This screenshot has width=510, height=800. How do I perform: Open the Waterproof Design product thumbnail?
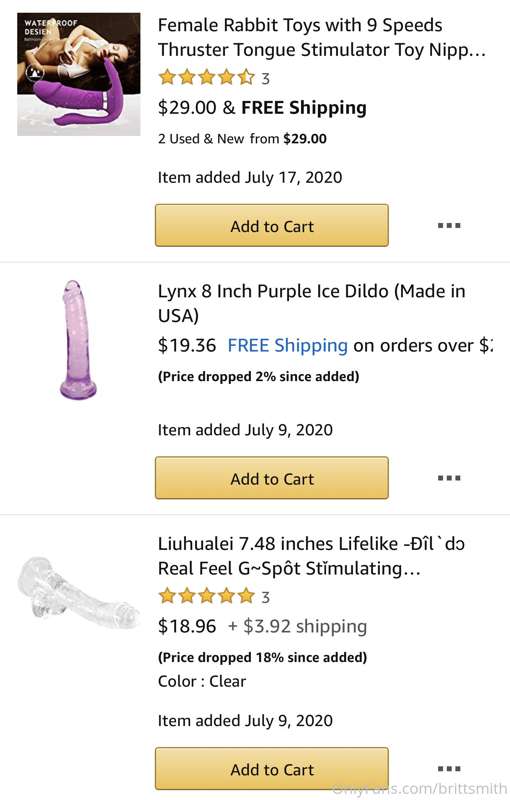click(79, 74)
